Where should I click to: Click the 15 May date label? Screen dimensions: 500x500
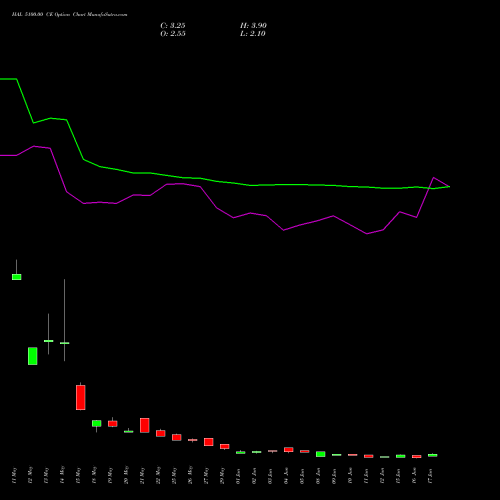tap(78, 475)
